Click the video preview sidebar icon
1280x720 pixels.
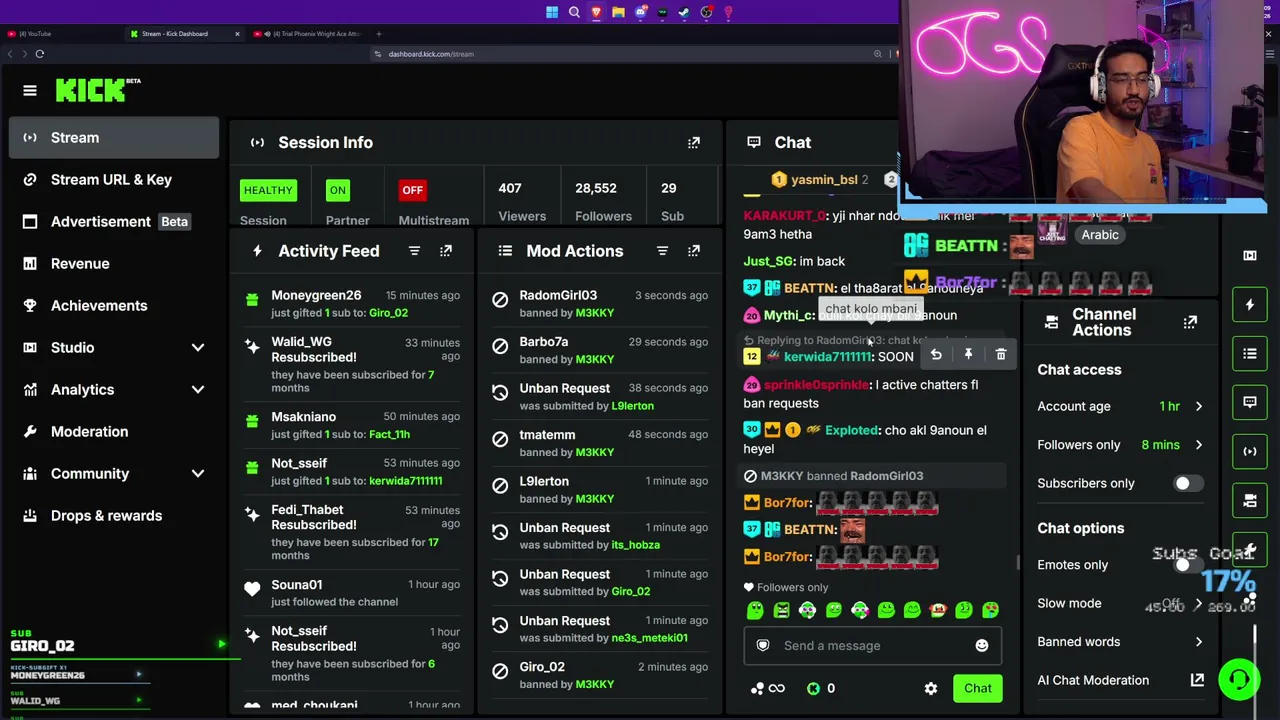pos(1250,256)
